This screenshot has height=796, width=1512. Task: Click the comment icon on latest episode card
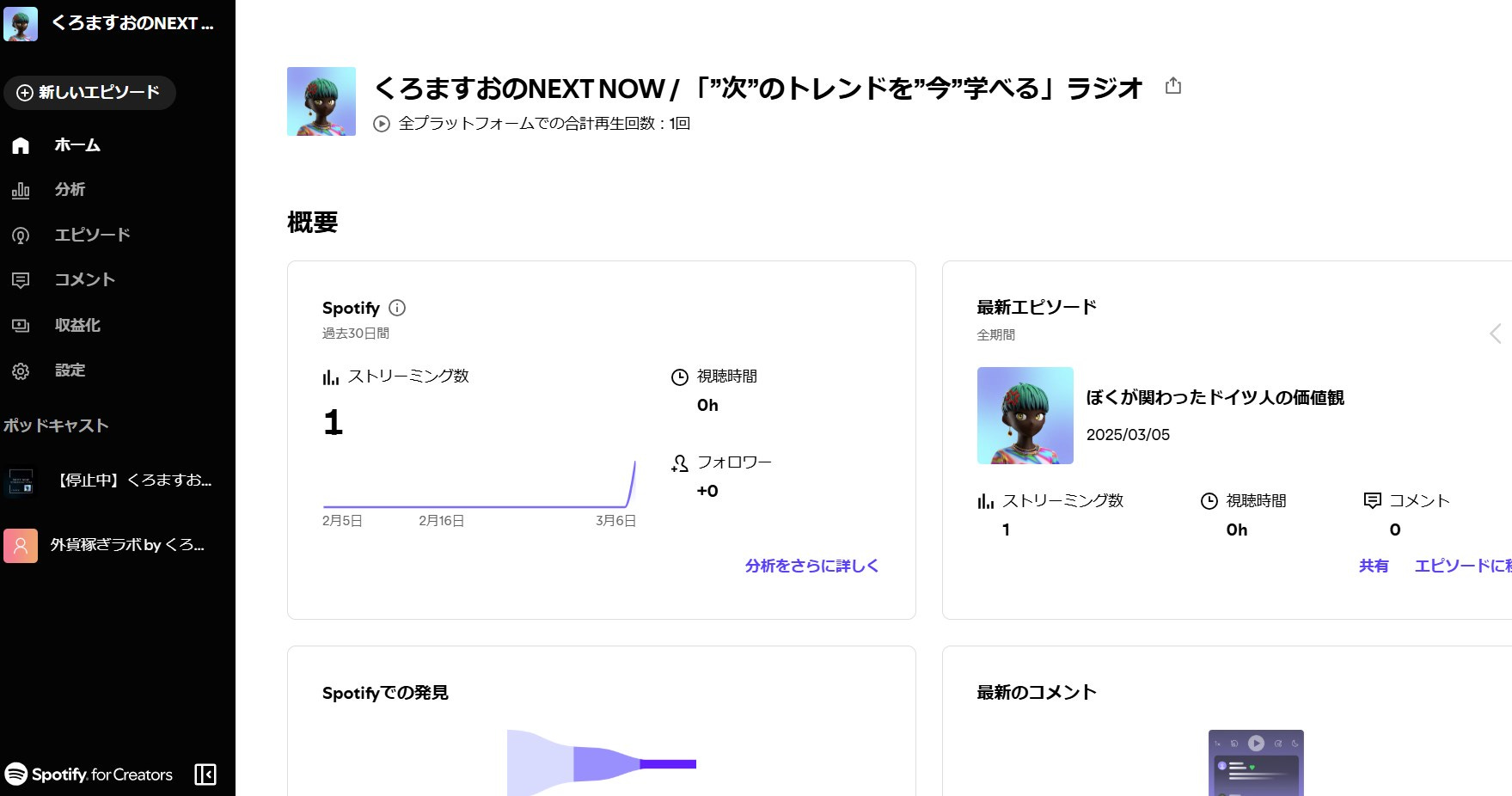coord(1373,501)
